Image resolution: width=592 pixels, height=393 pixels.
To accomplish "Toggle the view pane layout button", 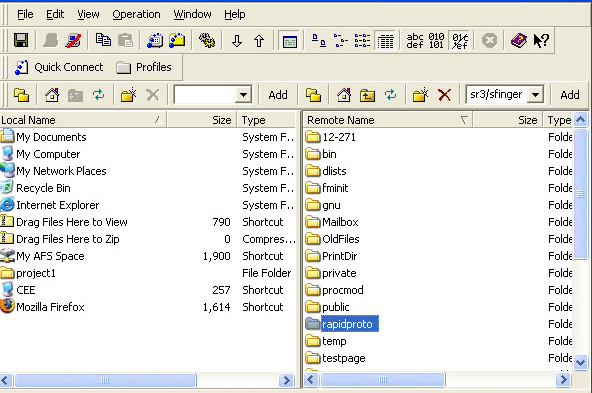I will coord(290,40).
